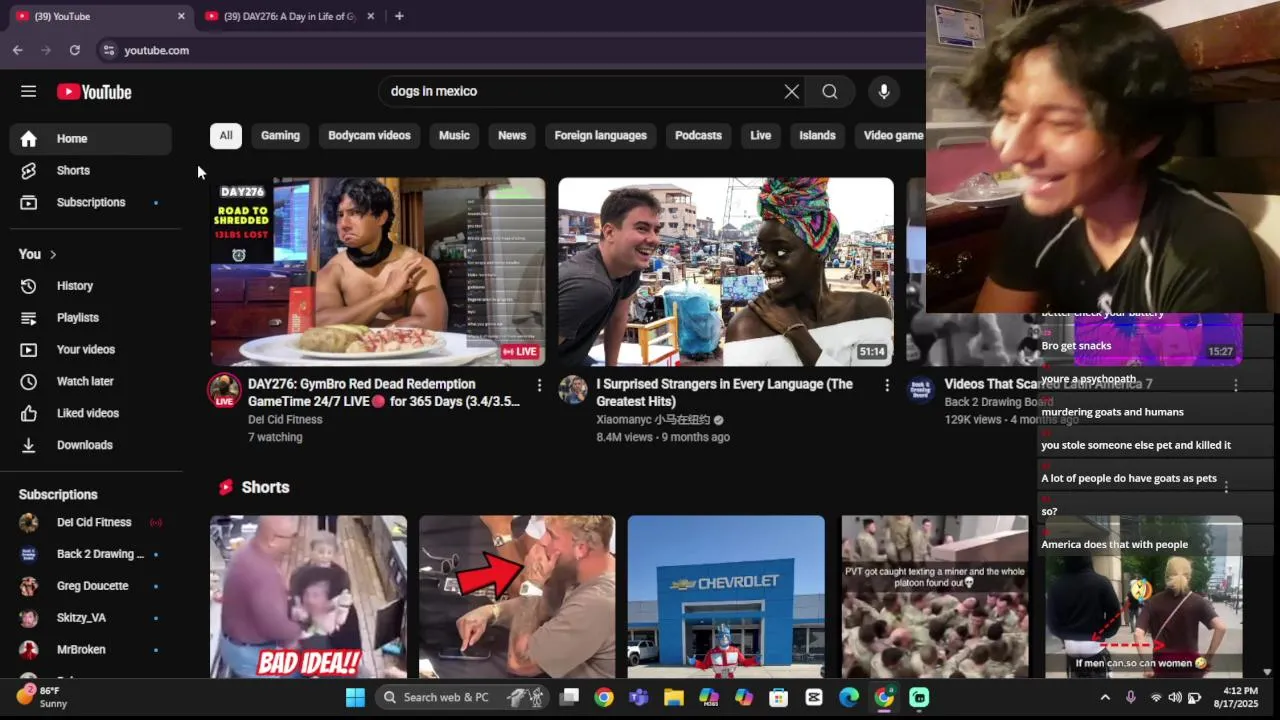The image size is (1280, 720).
Task: Start voice search with the microphone icon
Action: [884, 91]
